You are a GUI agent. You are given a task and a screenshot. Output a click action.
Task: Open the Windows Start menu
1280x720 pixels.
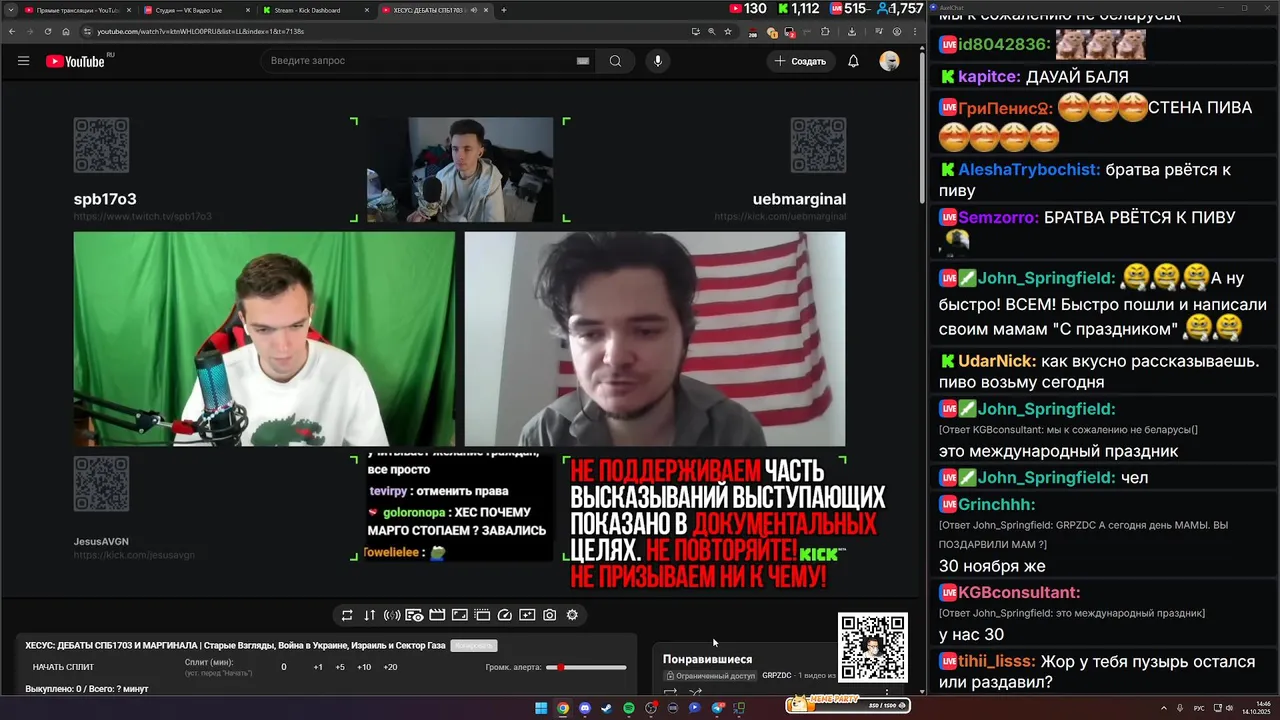[x=541, y=708]
